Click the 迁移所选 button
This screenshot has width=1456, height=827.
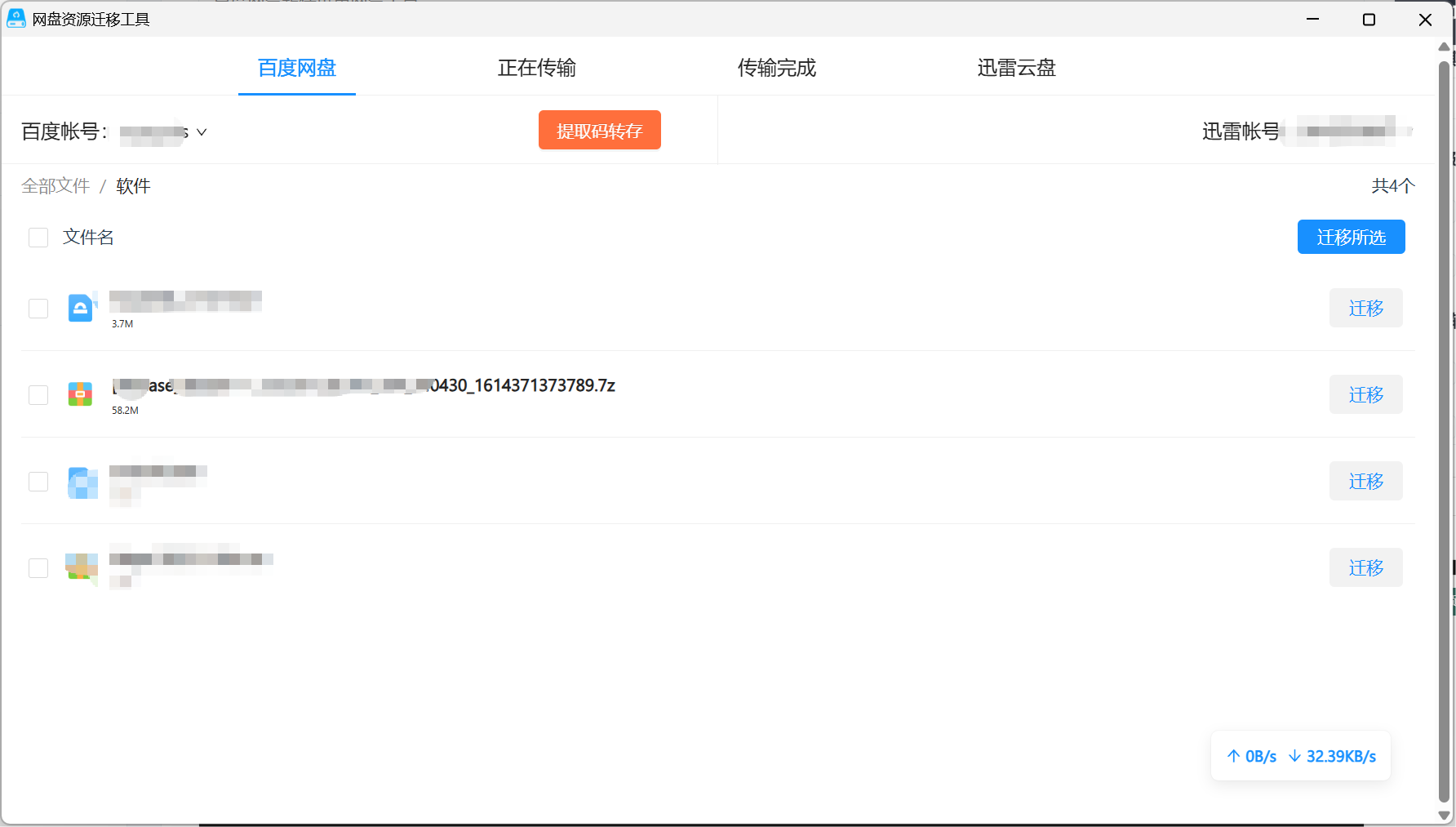[x=1352, y=237]
